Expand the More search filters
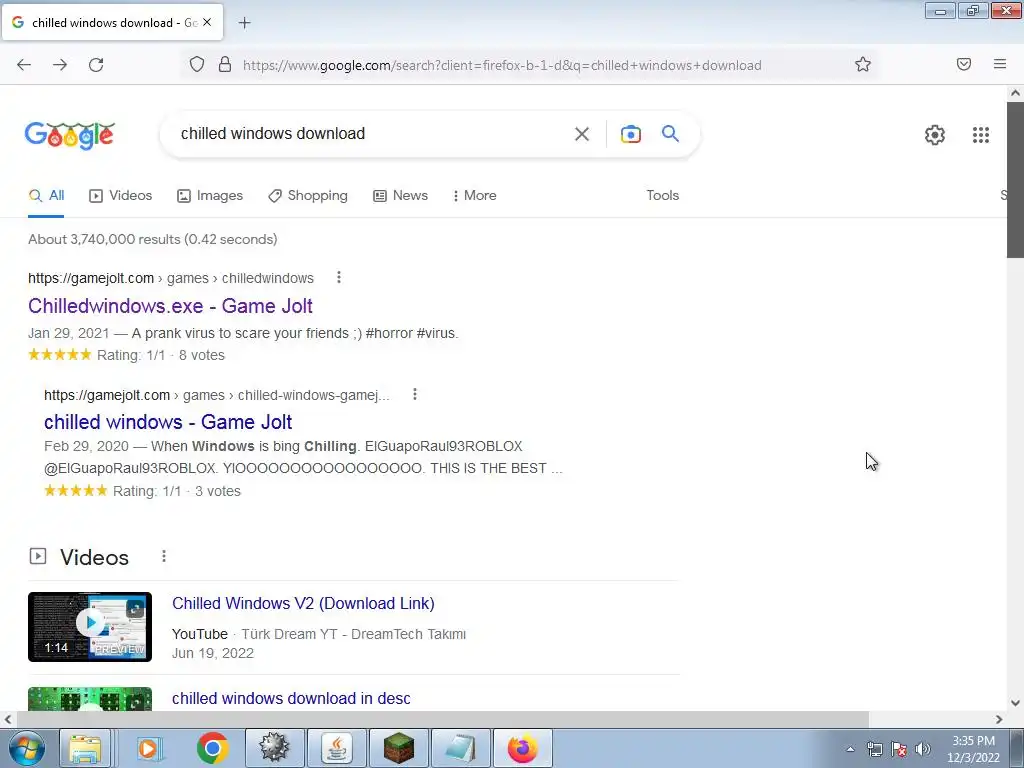Screen dimensions: 1024x768 point(475,195)
